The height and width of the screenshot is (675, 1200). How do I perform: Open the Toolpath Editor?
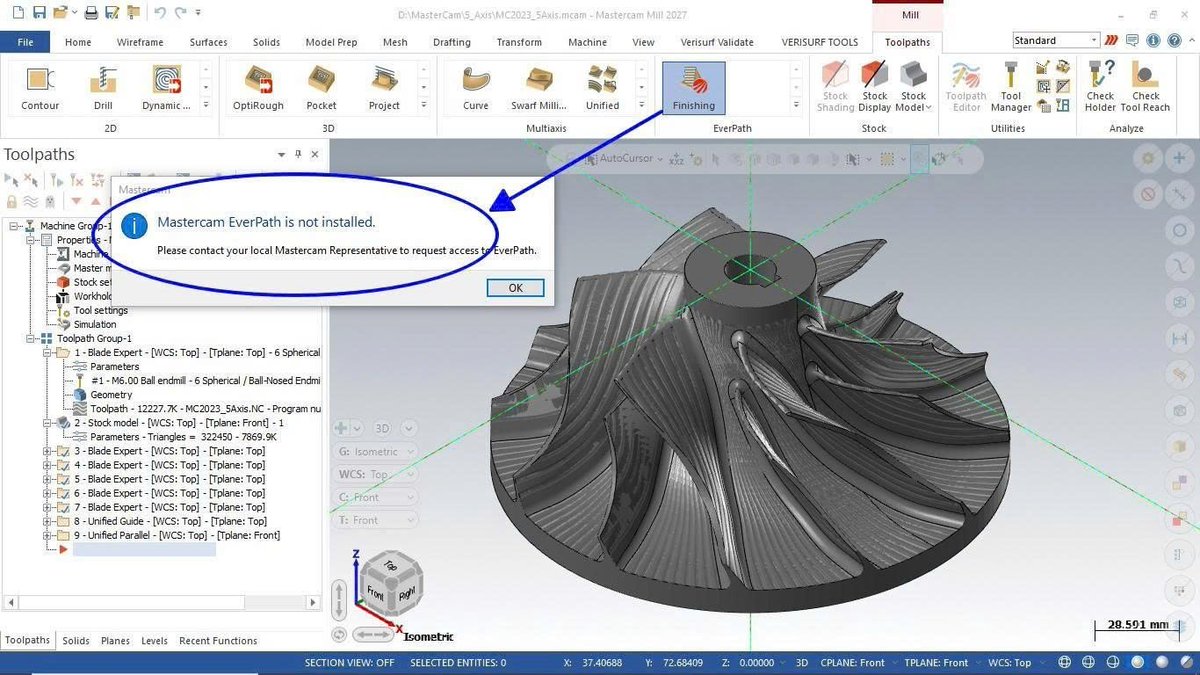pyautogui.click(x=967, y=88)
